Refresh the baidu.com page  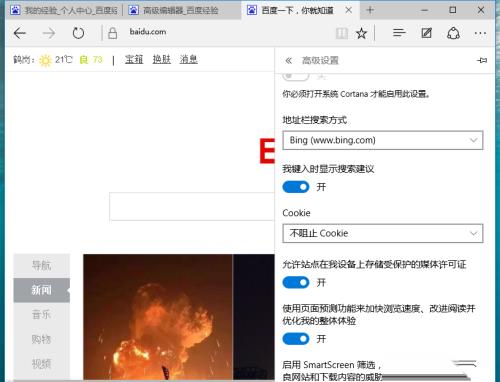pyautogui.click(x=78, y=33)
